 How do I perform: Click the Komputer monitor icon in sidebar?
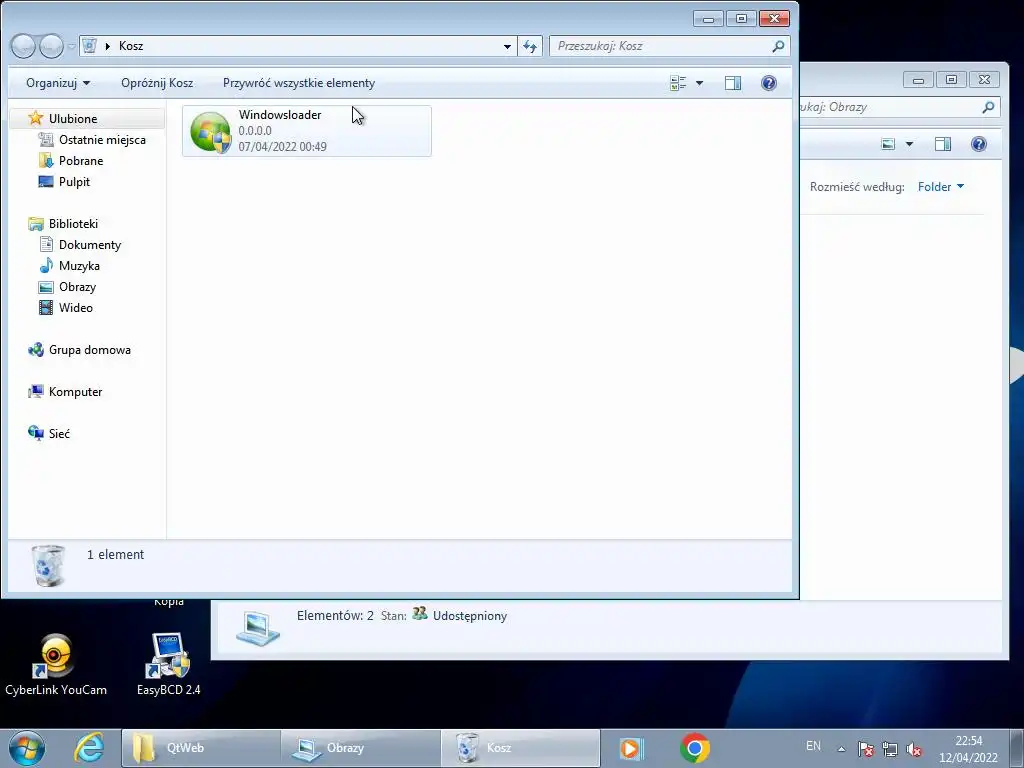coord(35,391)
